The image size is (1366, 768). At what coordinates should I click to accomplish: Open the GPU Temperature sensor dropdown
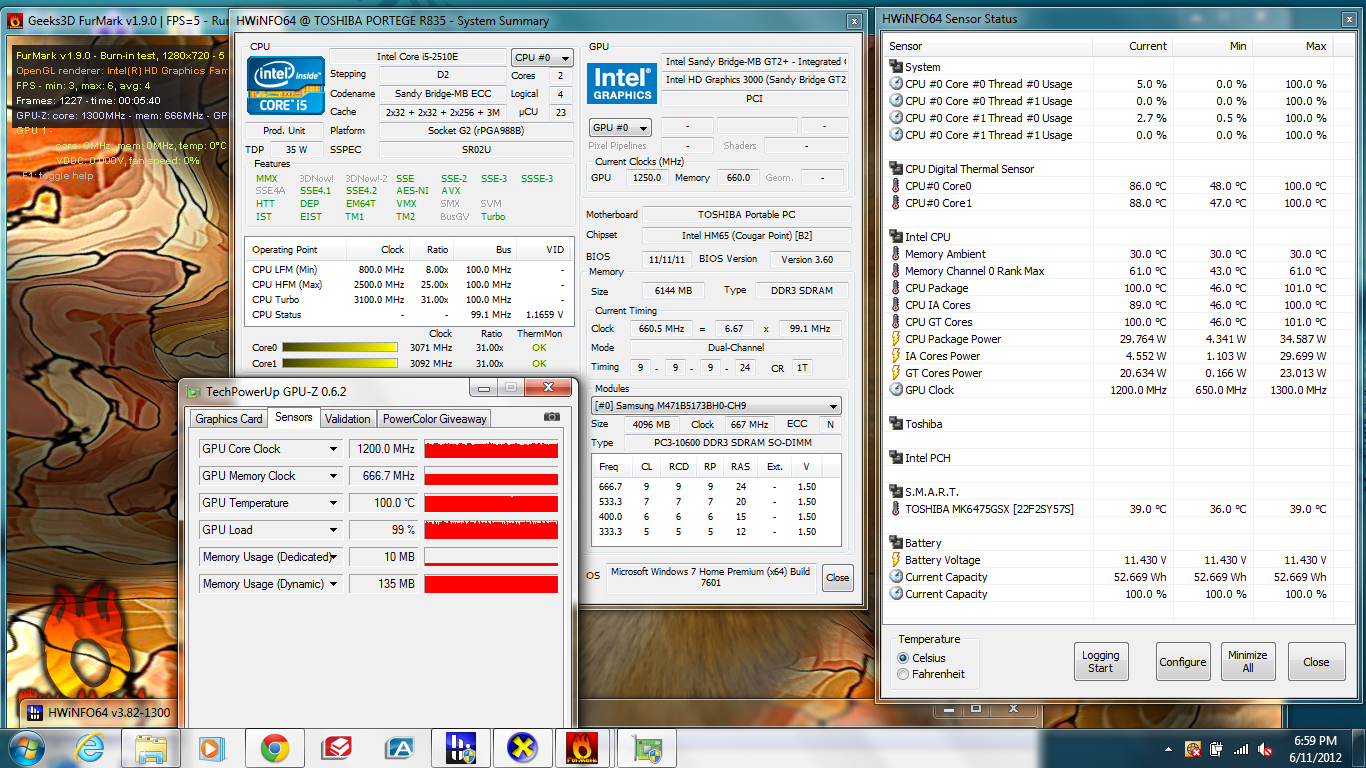point(332,503)
